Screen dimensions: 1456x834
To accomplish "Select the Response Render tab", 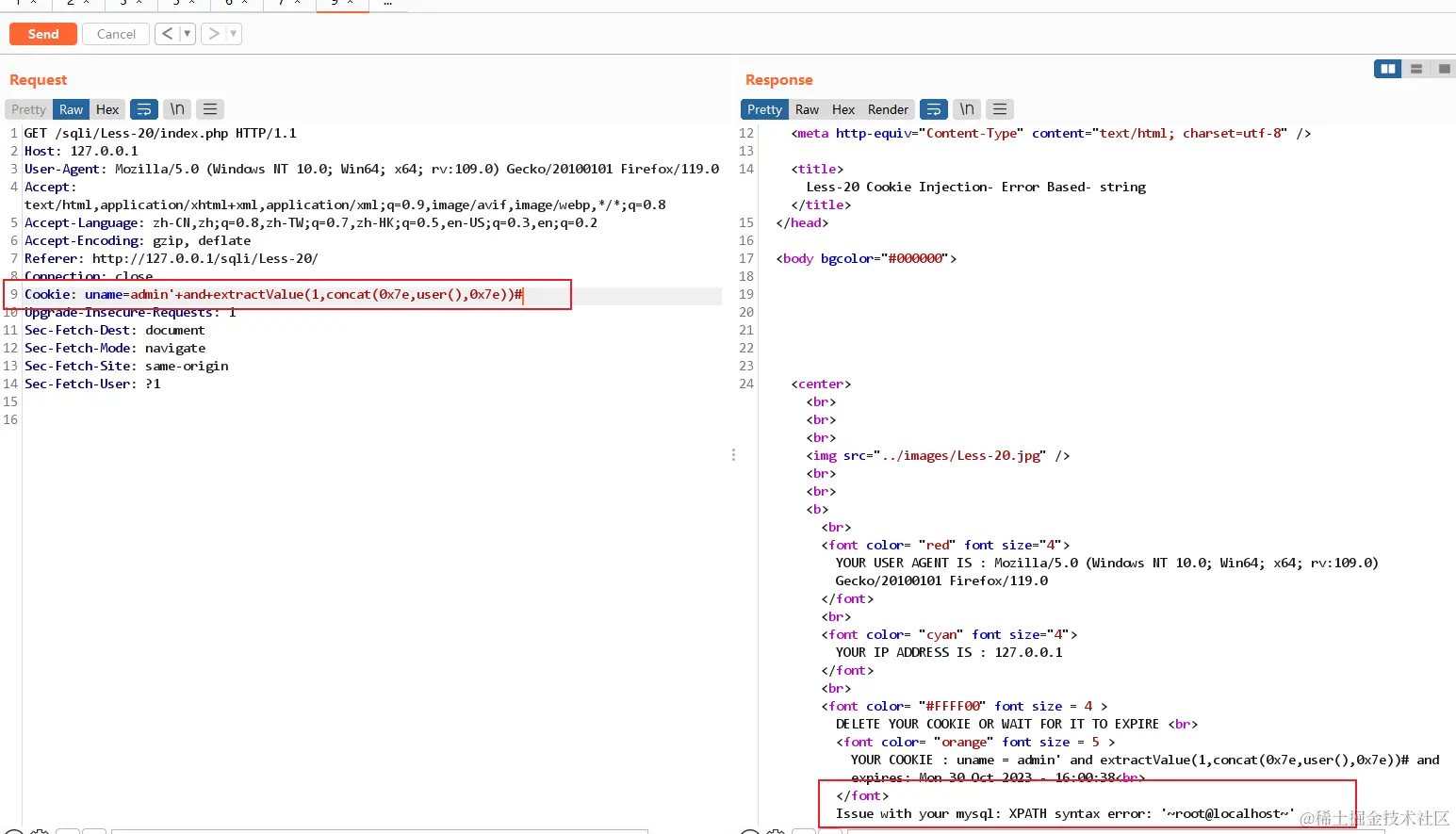I will (x=888, y=109).
